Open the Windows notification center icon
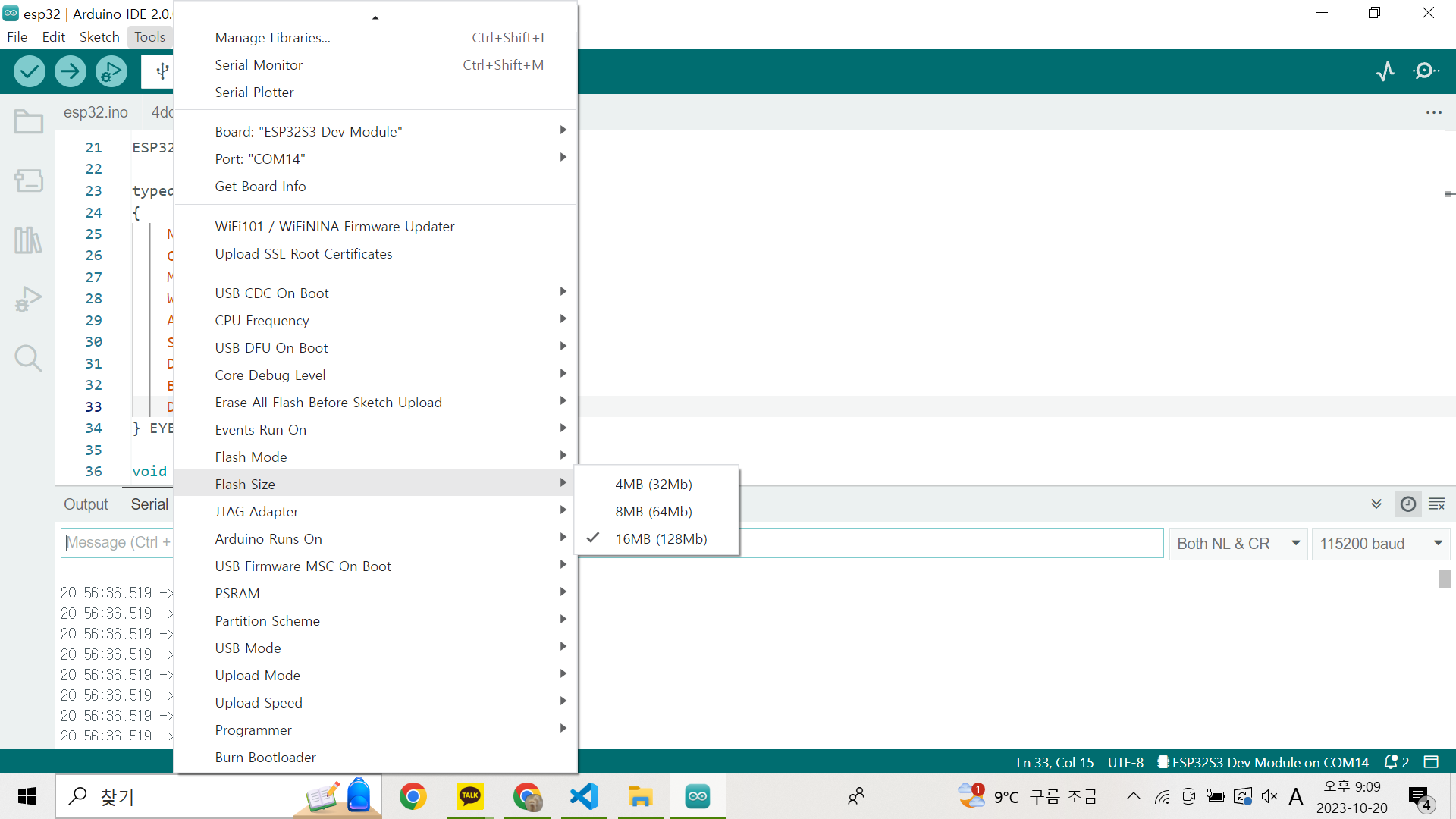Screen dimensions: 1456x819 [x=1420, y=797]
